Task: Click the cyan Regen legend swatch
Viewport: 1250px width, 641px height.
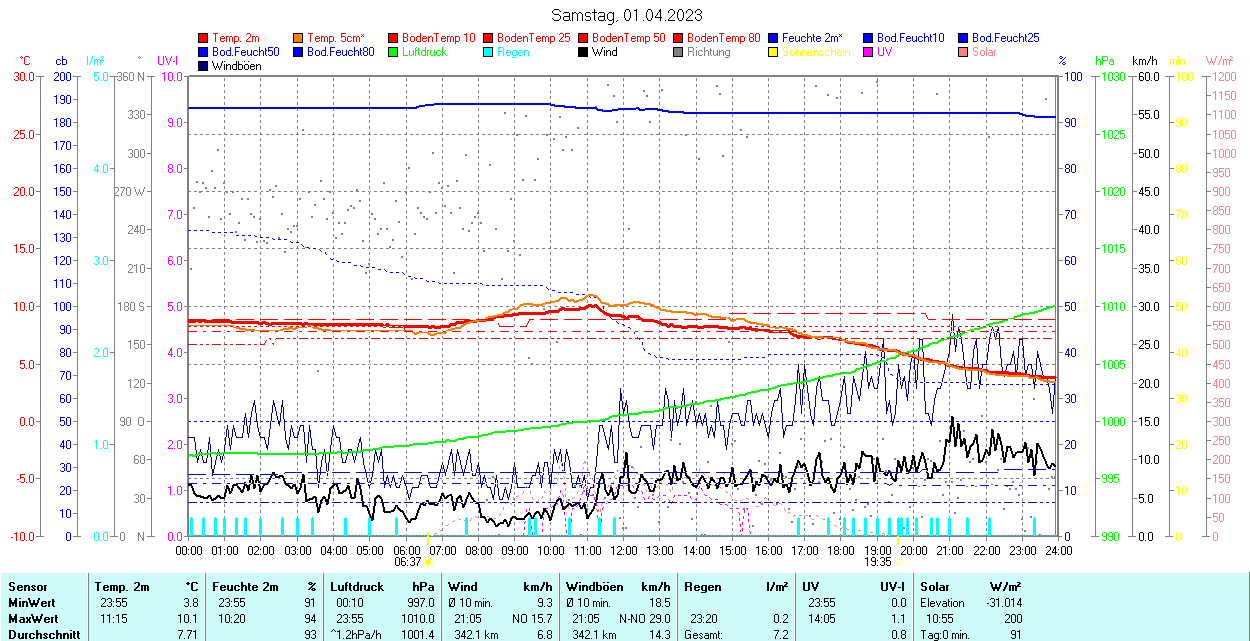Action: pyautogui.click(x=489, y=52)
